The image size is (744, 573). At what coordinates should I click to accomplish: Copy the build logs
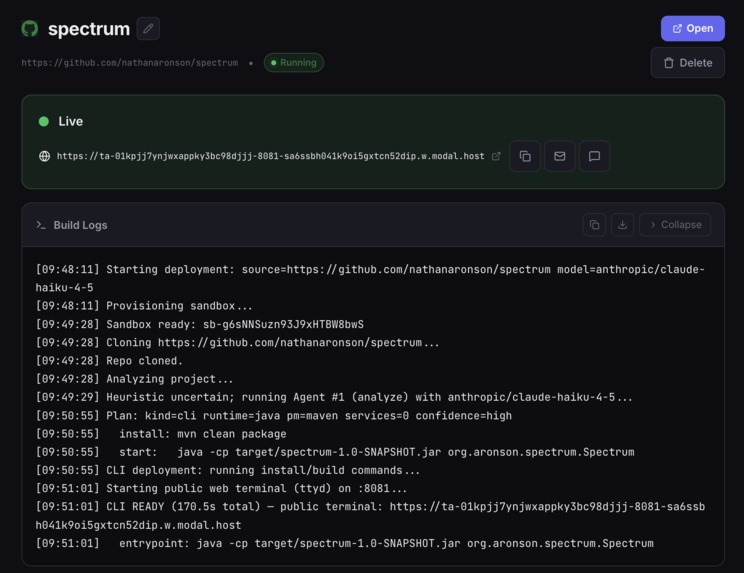click(594, 225)
